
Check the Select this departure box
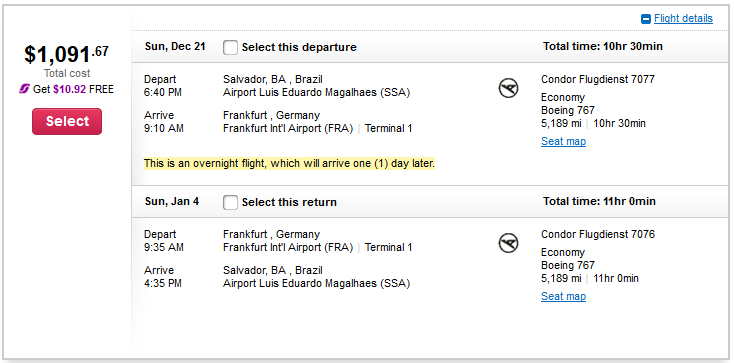tap(230, 47)
